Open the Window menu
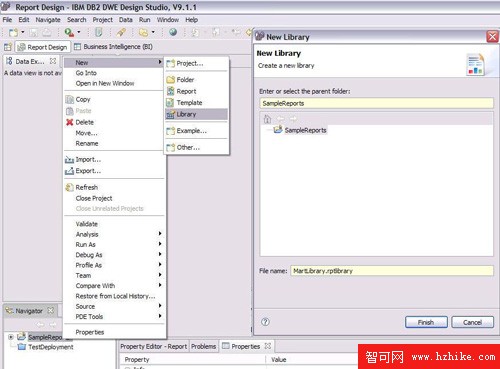Image resolution: width=500 pixels, height=369 pixels. pos(168,20)
